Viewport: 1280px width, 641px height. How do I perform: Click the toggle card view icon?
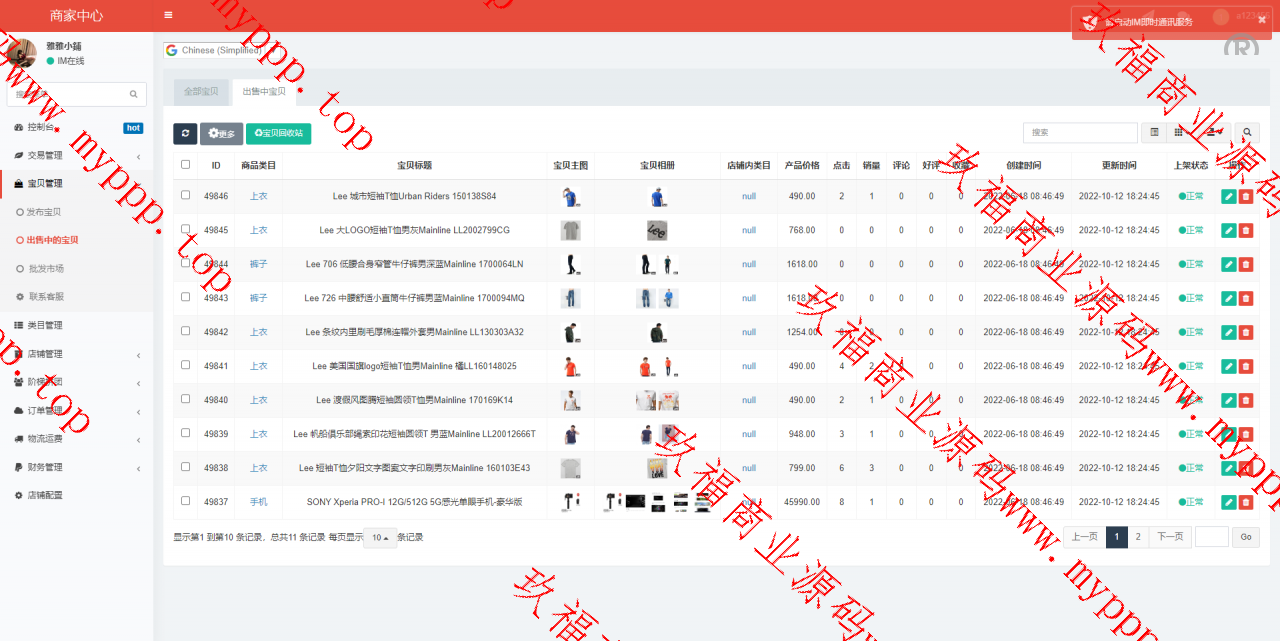[x=1155, y=133]
